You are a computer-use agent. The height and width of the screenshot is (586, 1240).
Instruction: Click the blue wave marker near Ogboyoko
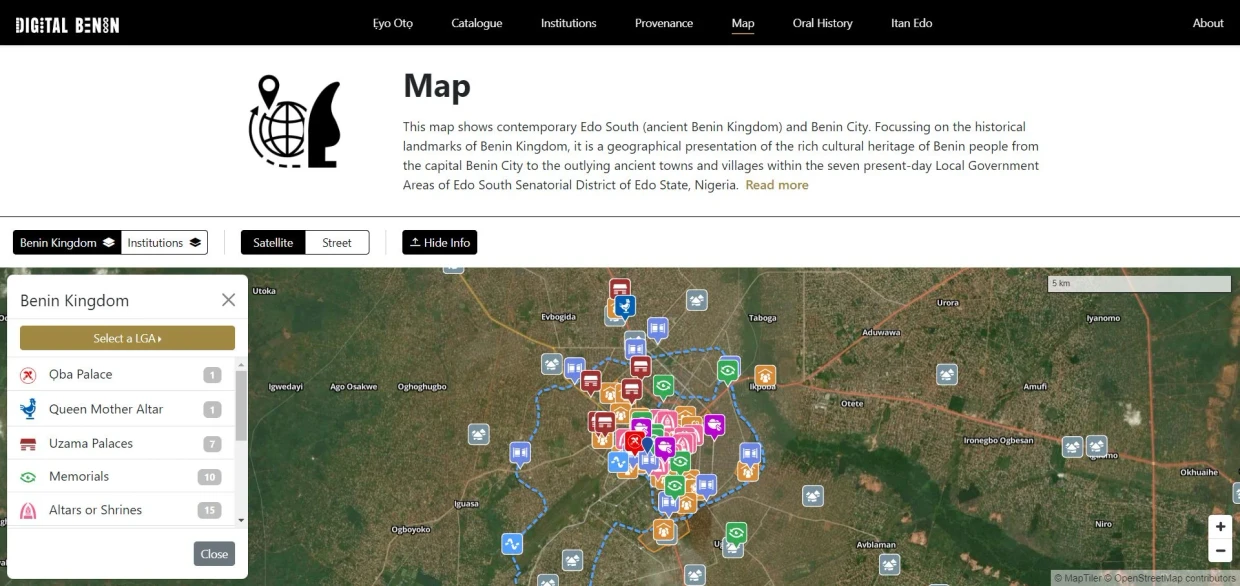512,544
